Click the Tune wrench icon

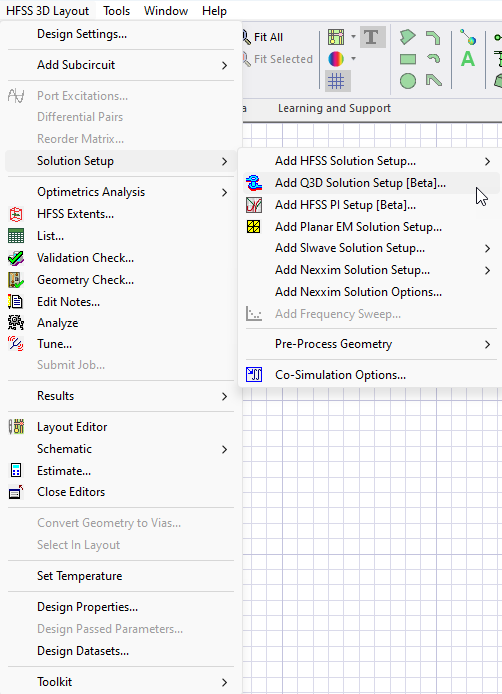[16, 344]
